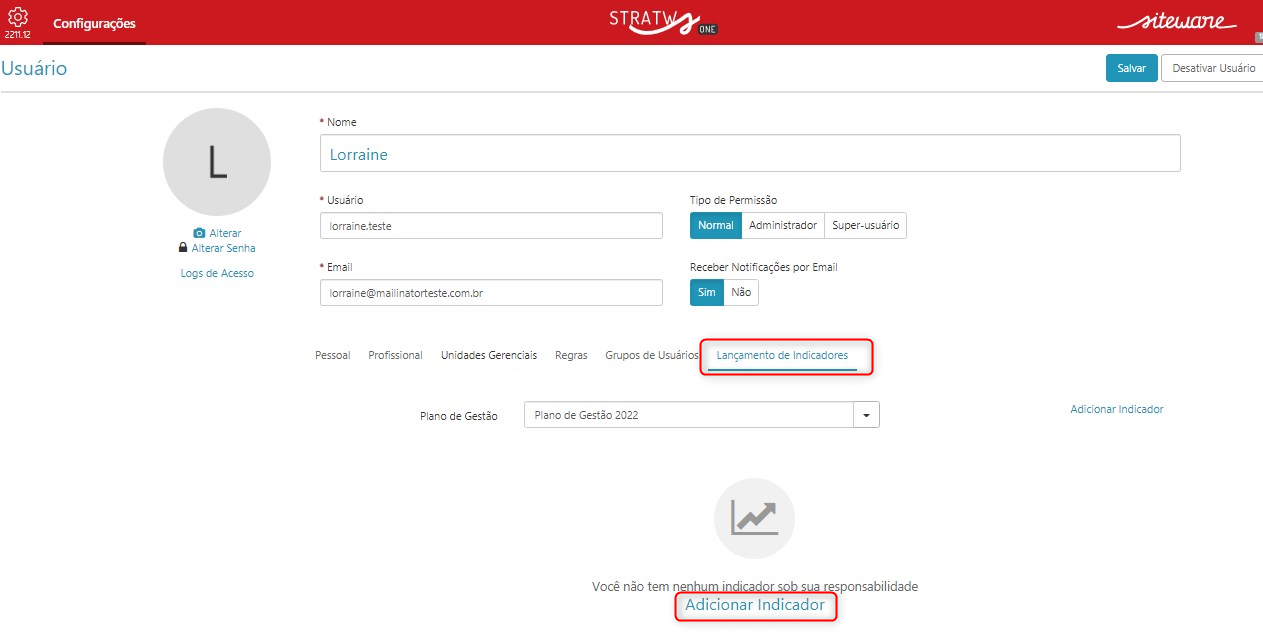1263x644 pixels.
Task: Click the Desativar Usuário button
Action: click(1213, 68)
